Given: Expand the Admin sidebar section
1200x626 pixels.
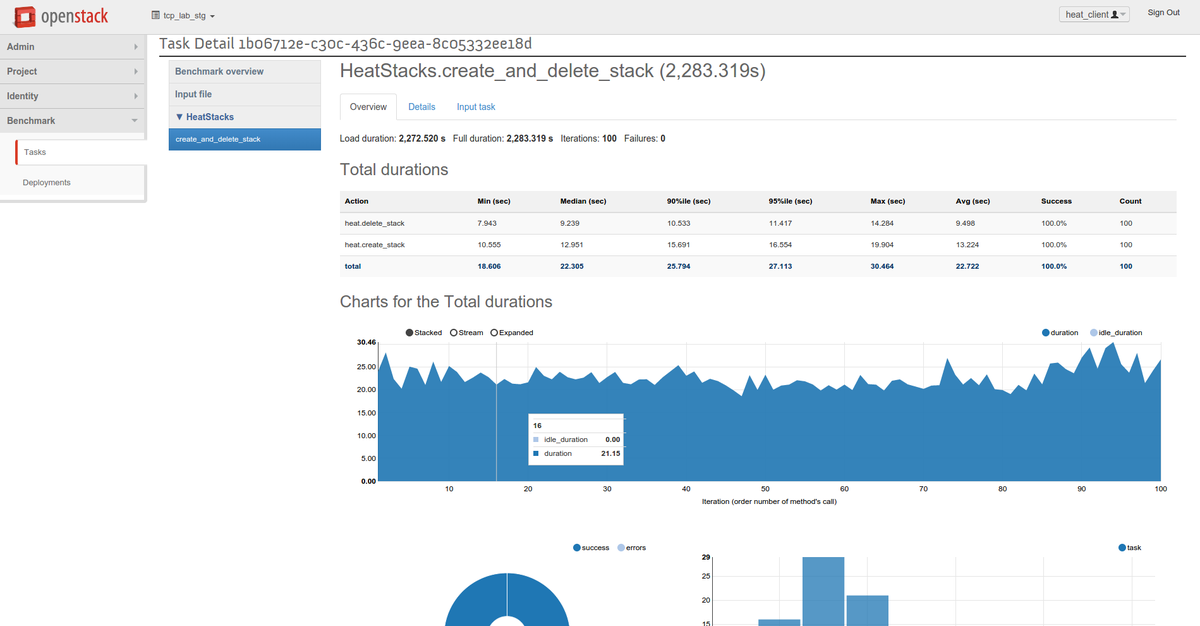Looking at the screenshot, I should pos(73,47).
